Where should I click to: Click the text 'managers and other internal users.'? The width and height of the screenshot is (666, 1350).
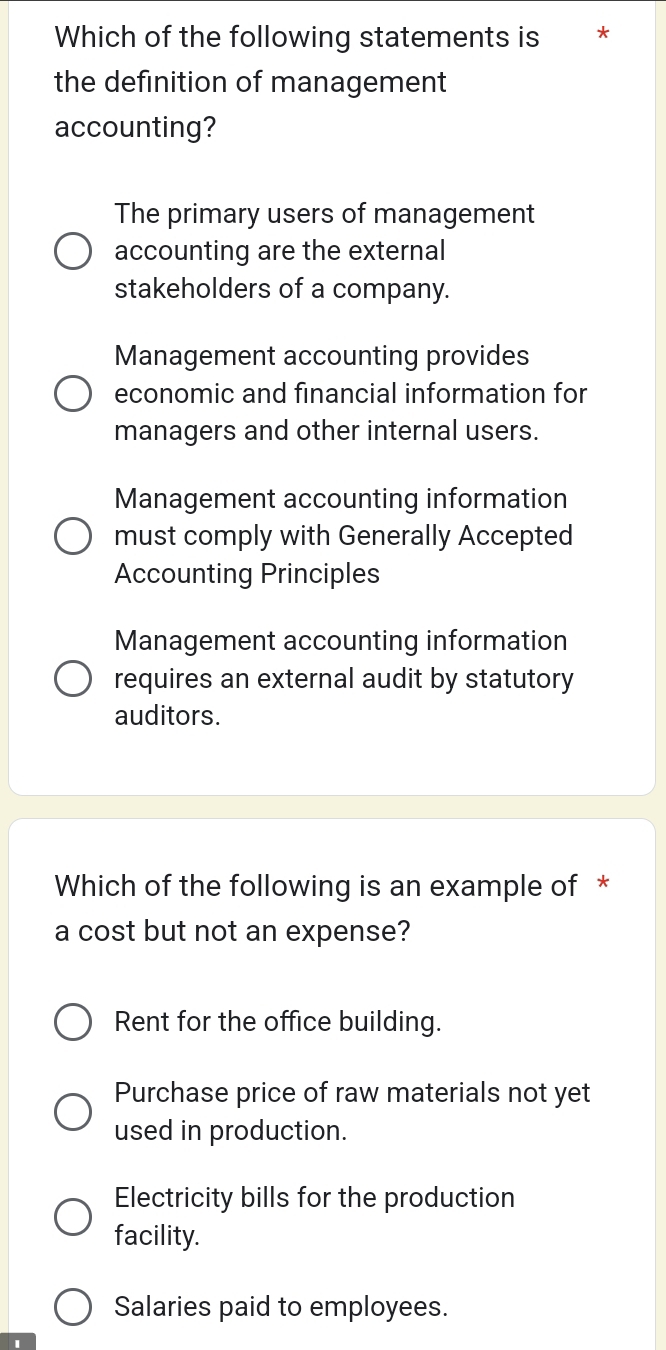point(328,431)
